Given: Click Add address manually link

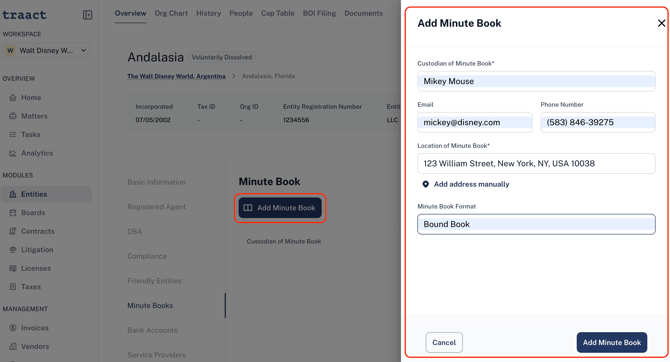Looking at the screenshot, I should 471,184.
